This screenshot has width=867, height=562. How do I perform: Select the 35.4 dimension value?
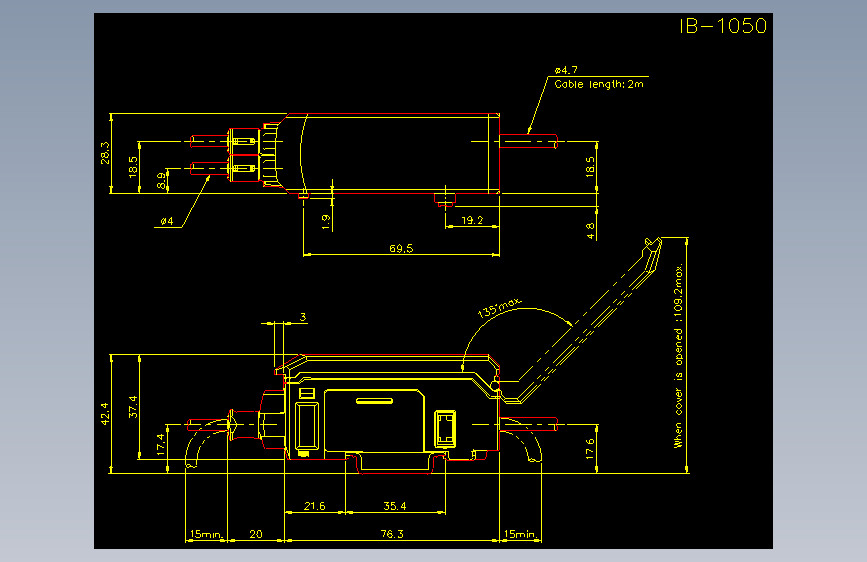point(395,506)
